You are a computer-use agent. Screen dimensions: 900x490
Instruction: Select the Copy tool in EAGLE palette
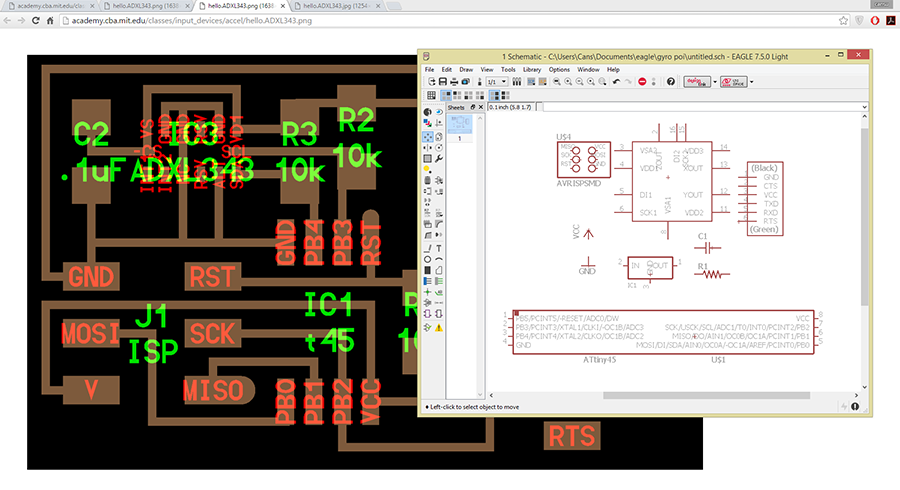coord(439,137)
